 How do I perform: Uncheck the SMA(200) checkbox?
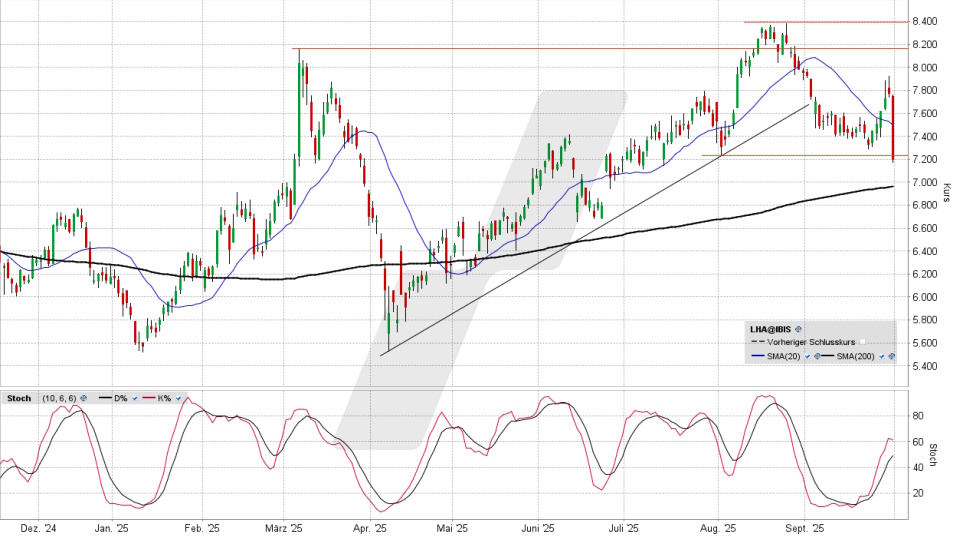point(881,356)
